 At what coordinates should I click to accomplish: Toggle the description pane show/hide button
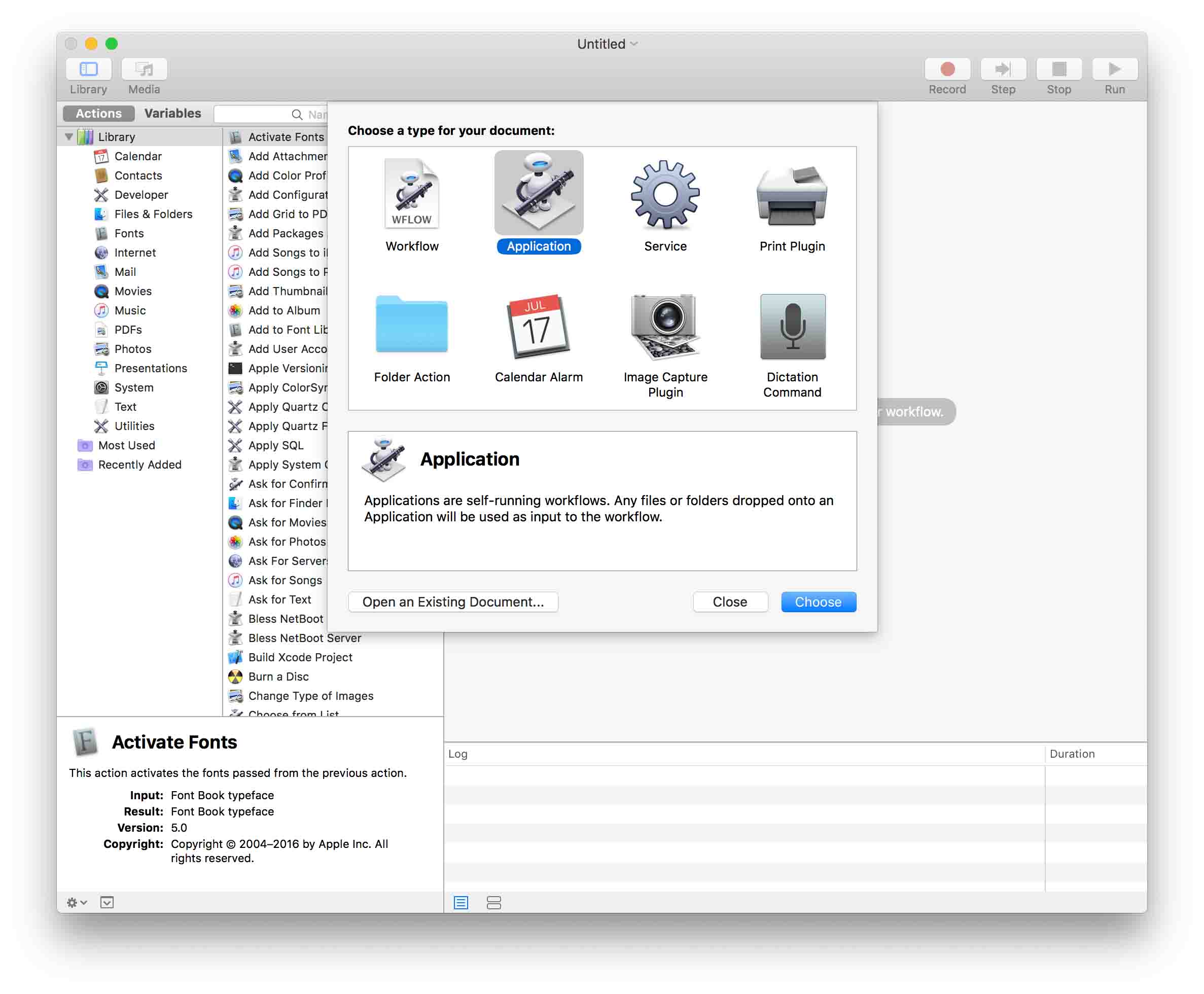(107, 902)
